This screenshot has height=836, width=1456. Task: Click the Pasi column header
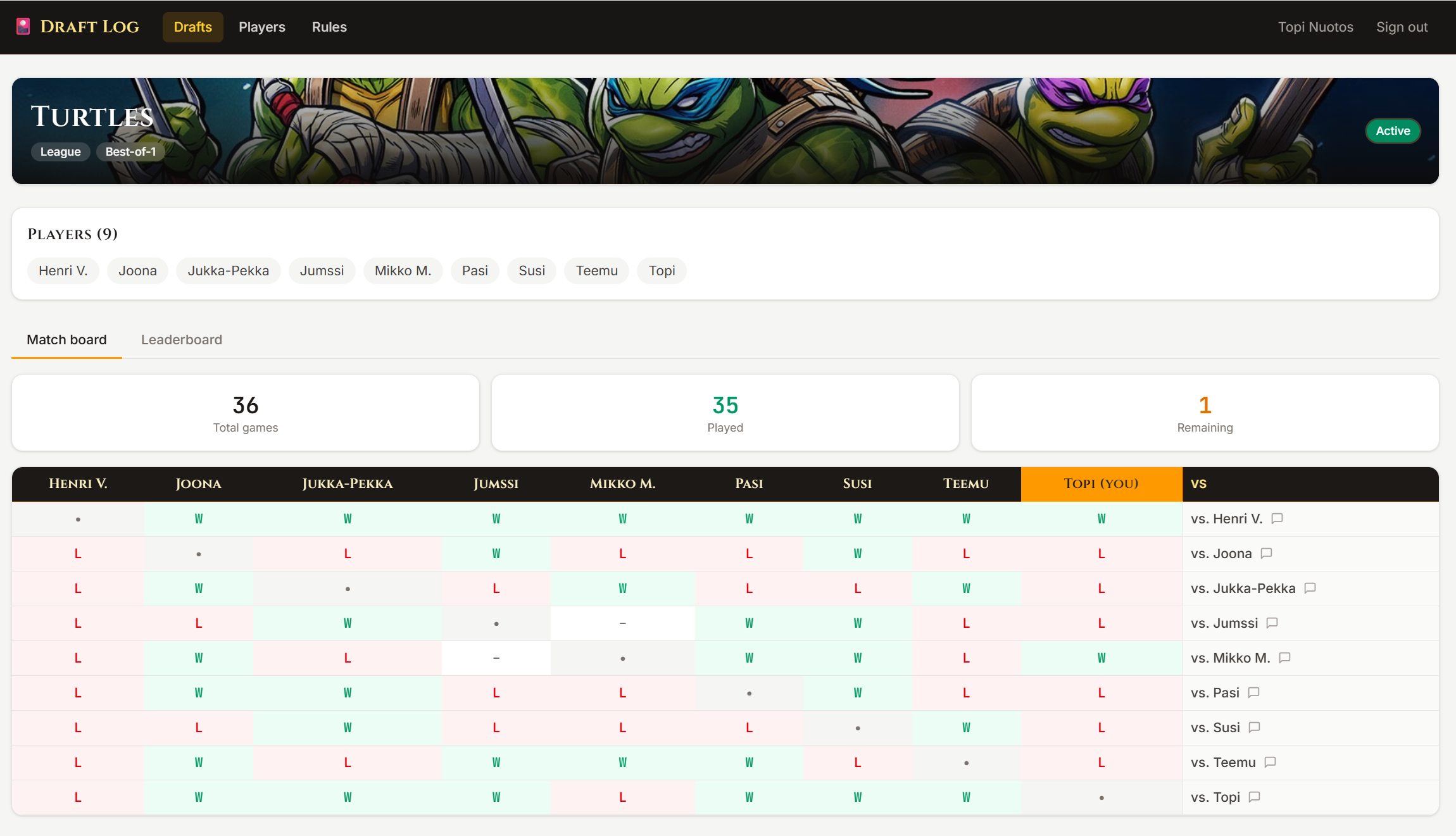pos(750,484)
